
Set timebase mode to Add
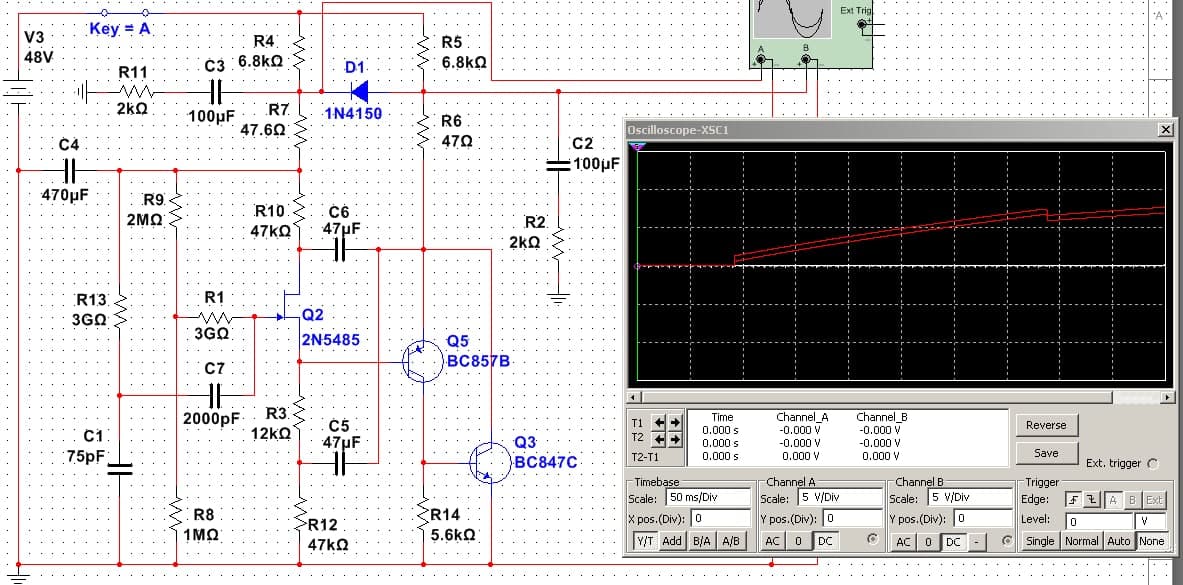click(674, 541)
